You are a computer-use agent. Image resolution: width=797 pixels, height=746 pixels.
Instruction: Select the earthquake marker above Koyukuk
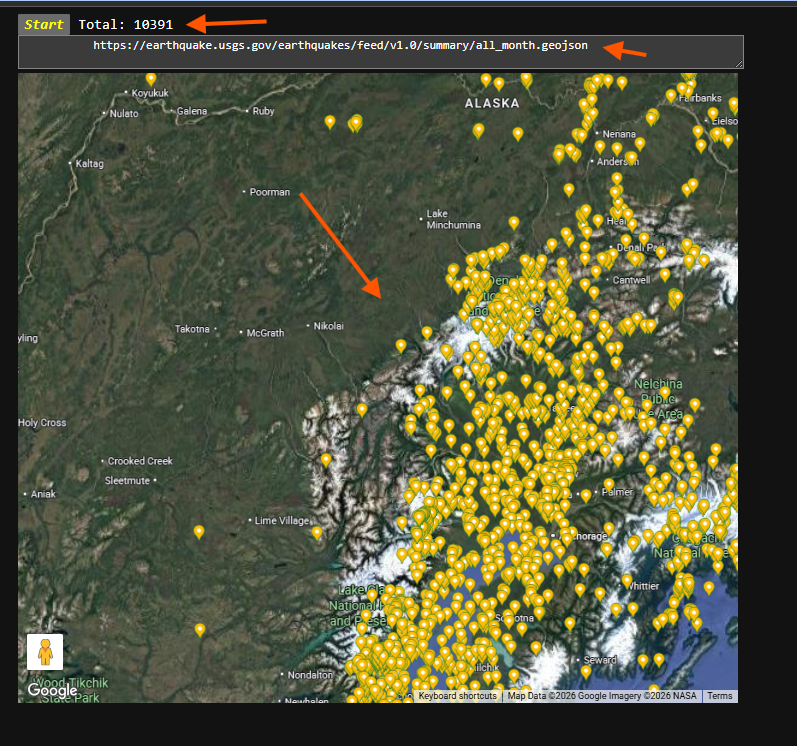click(151, 78)
